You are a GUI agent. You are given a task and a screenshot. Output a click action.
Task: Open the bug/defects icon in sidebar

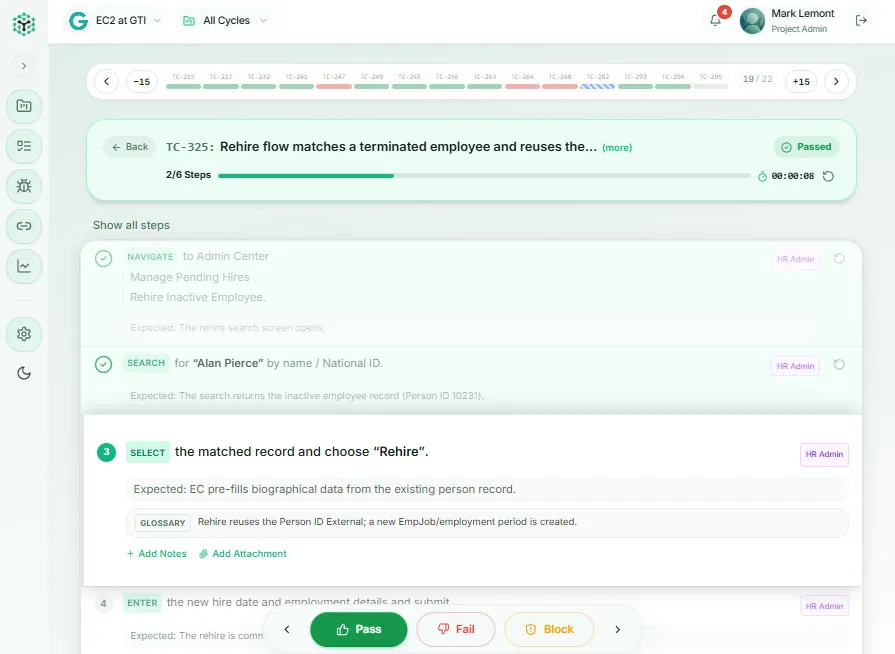(24, 186)
